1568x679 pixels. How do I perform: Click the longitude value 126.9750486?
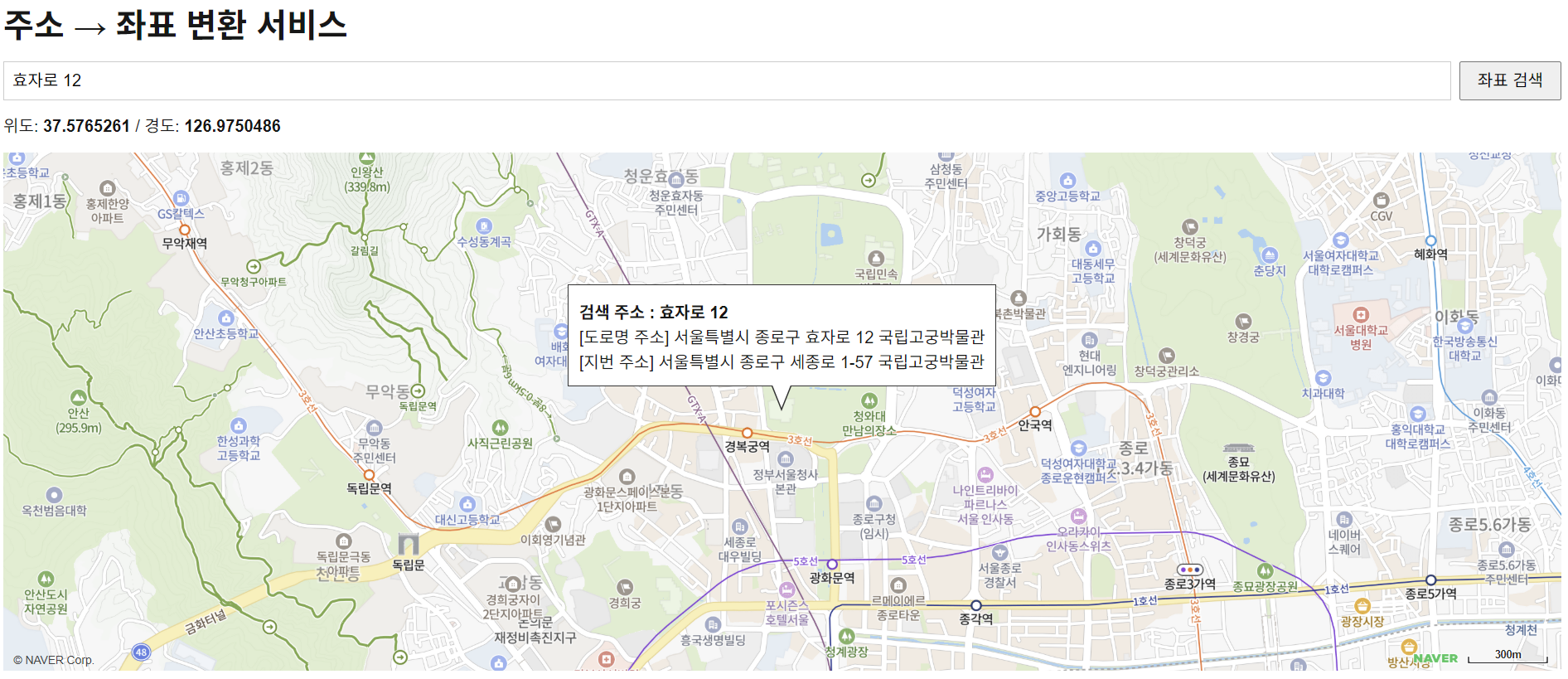tap(232, 126)
